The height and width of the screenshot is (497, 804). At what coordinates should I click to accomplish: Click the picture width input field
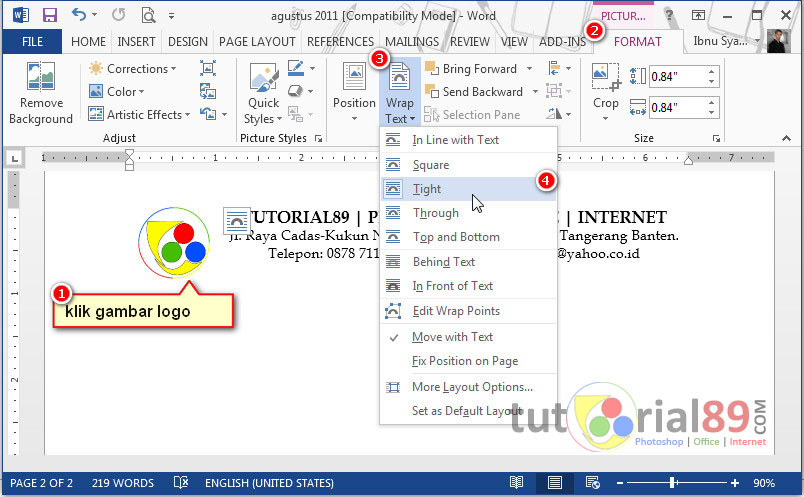coord(677,108)
